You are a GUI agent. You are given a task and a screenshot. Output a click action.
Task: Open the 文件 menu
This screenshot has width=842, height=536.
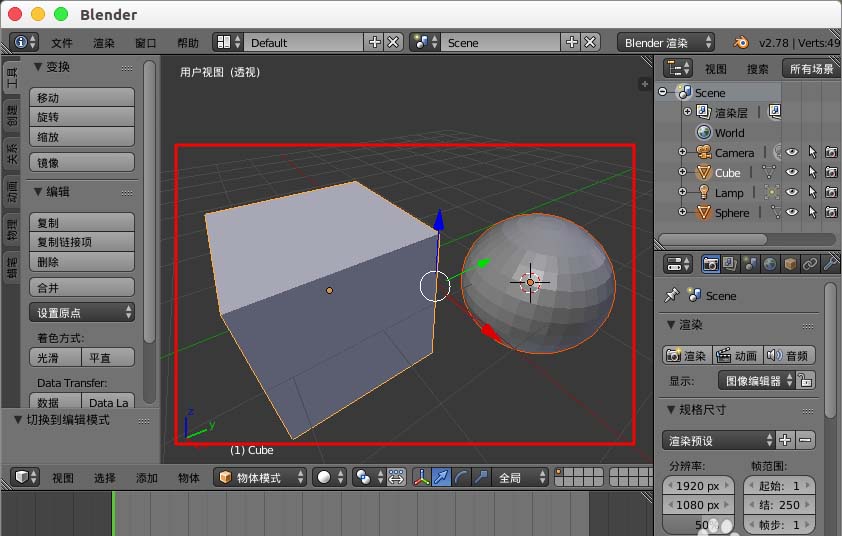62,43
